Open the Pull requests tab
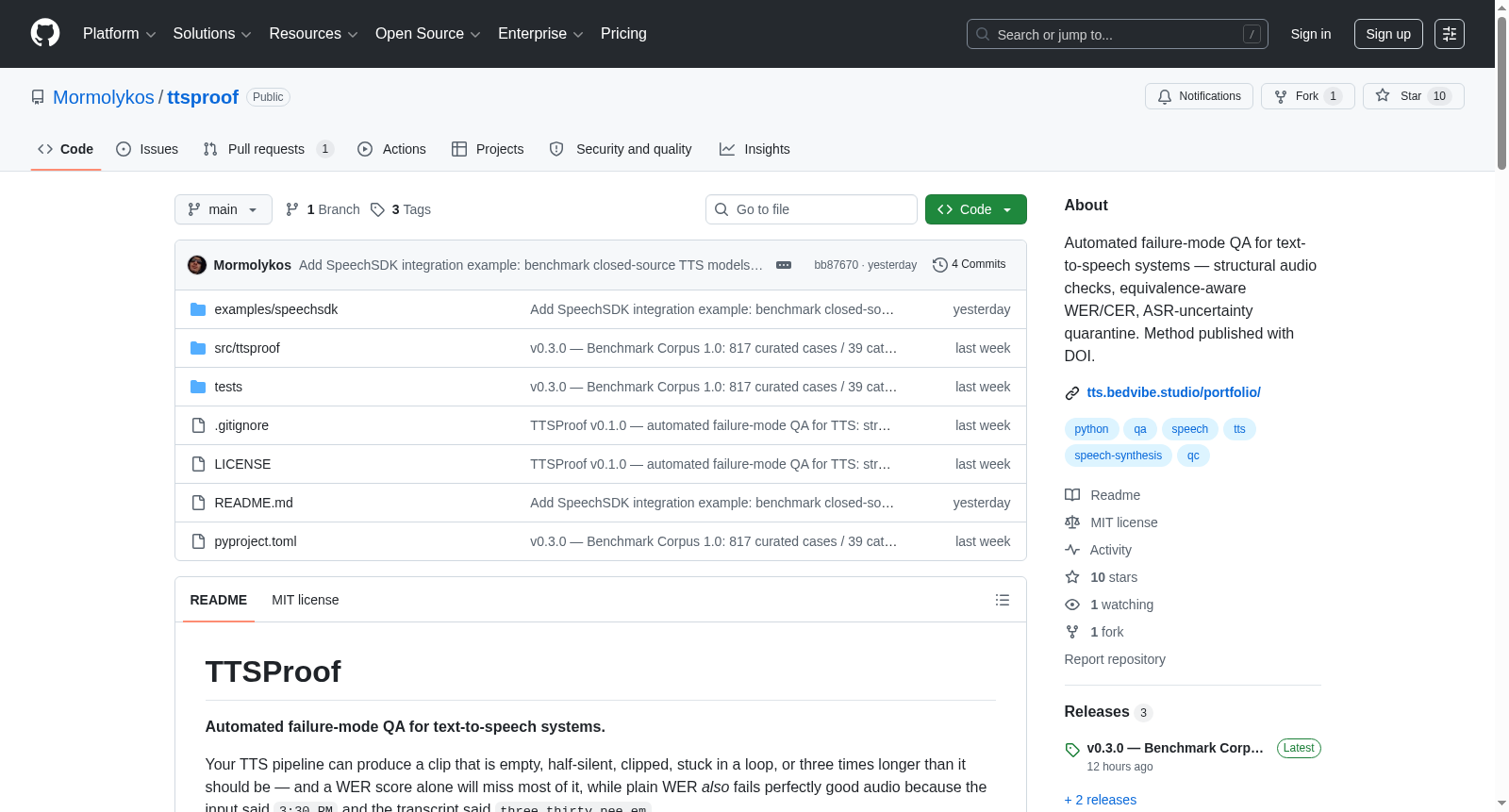 click(x=268, y=149)
